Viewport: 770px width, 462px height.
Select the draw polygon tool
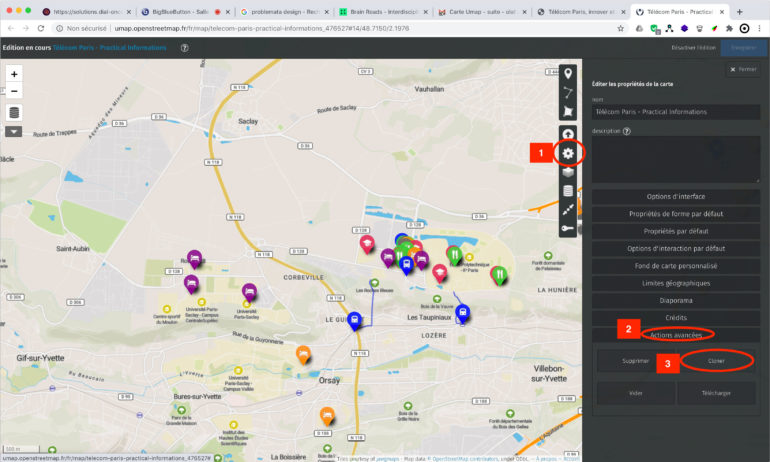(568, 112)
